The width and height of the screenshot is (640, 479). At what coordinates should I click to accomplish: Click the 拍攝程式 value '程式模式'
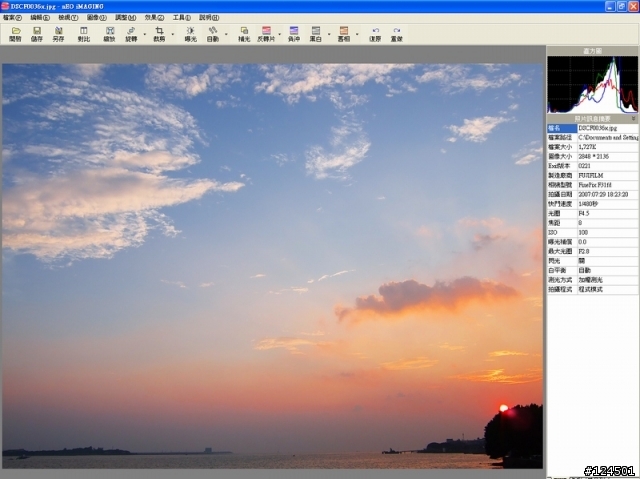pos(591,289)
